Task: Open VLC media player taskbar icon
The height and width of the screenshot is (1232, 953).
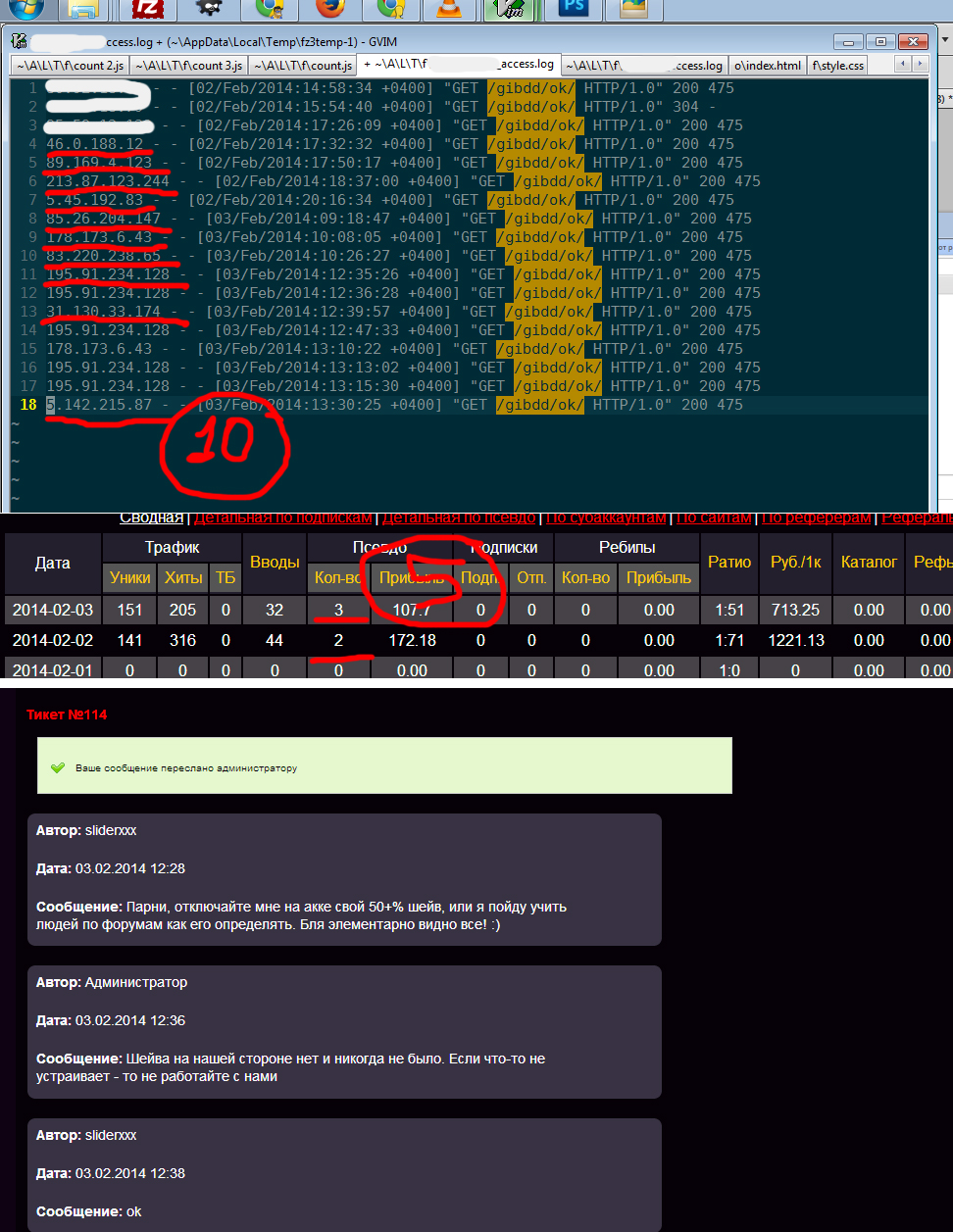Action: click(x=449, y=10)
